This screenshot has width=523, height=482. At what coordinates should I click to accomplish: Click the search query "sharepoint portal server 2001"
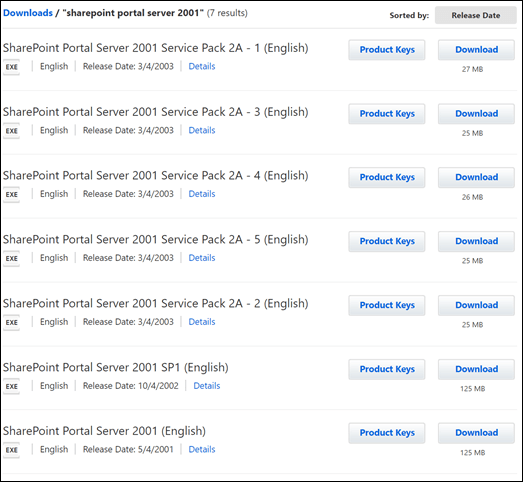pyautogui.click(x=133, y=13)
